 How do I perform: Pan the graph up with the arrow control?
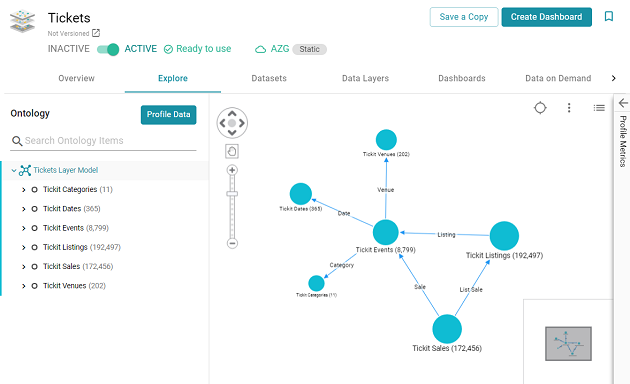[232, 113]
